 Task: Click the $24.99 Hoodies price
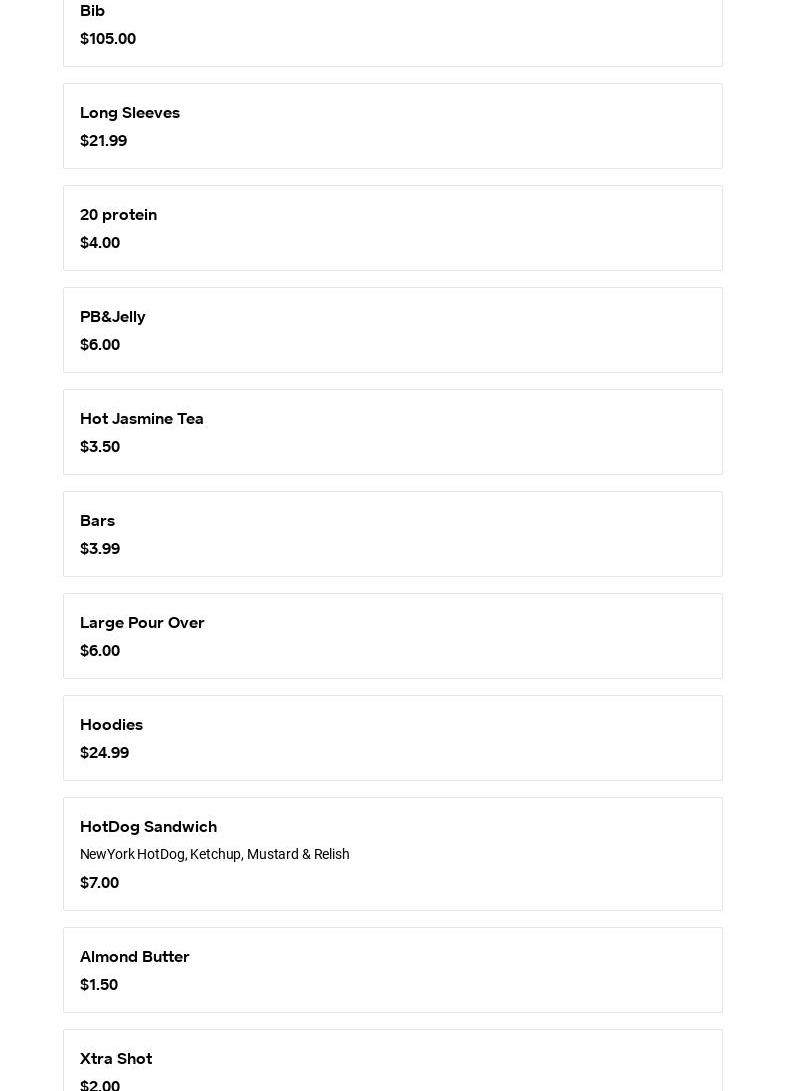click(104, 753)
